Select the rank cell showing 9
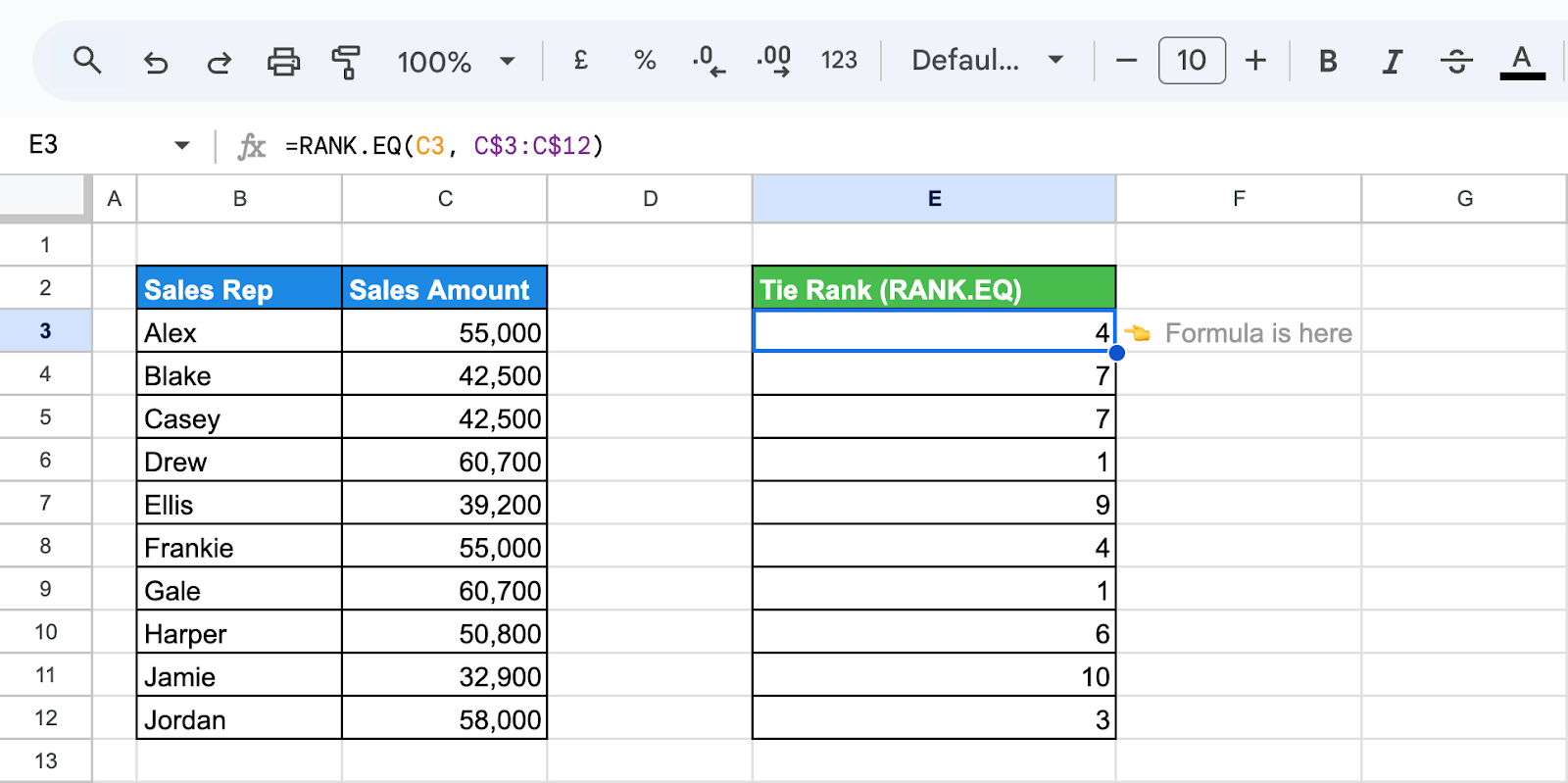Viewport: 1568px width, 783px height. tap(934, 504)
